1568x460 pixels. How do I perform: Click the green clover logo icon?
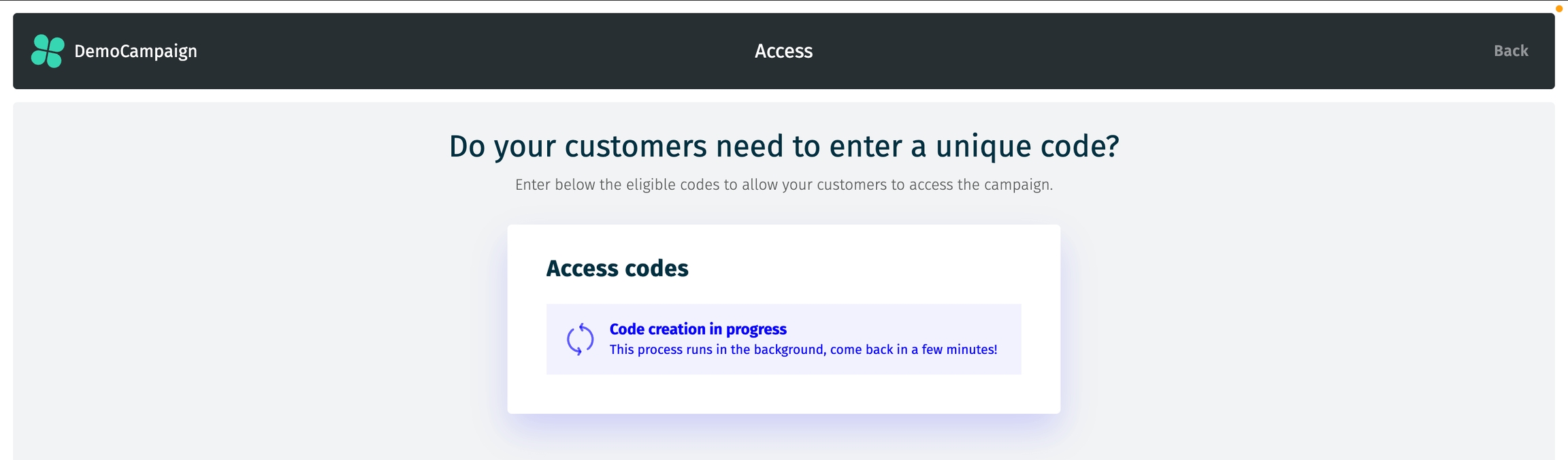tap(48, 51)
